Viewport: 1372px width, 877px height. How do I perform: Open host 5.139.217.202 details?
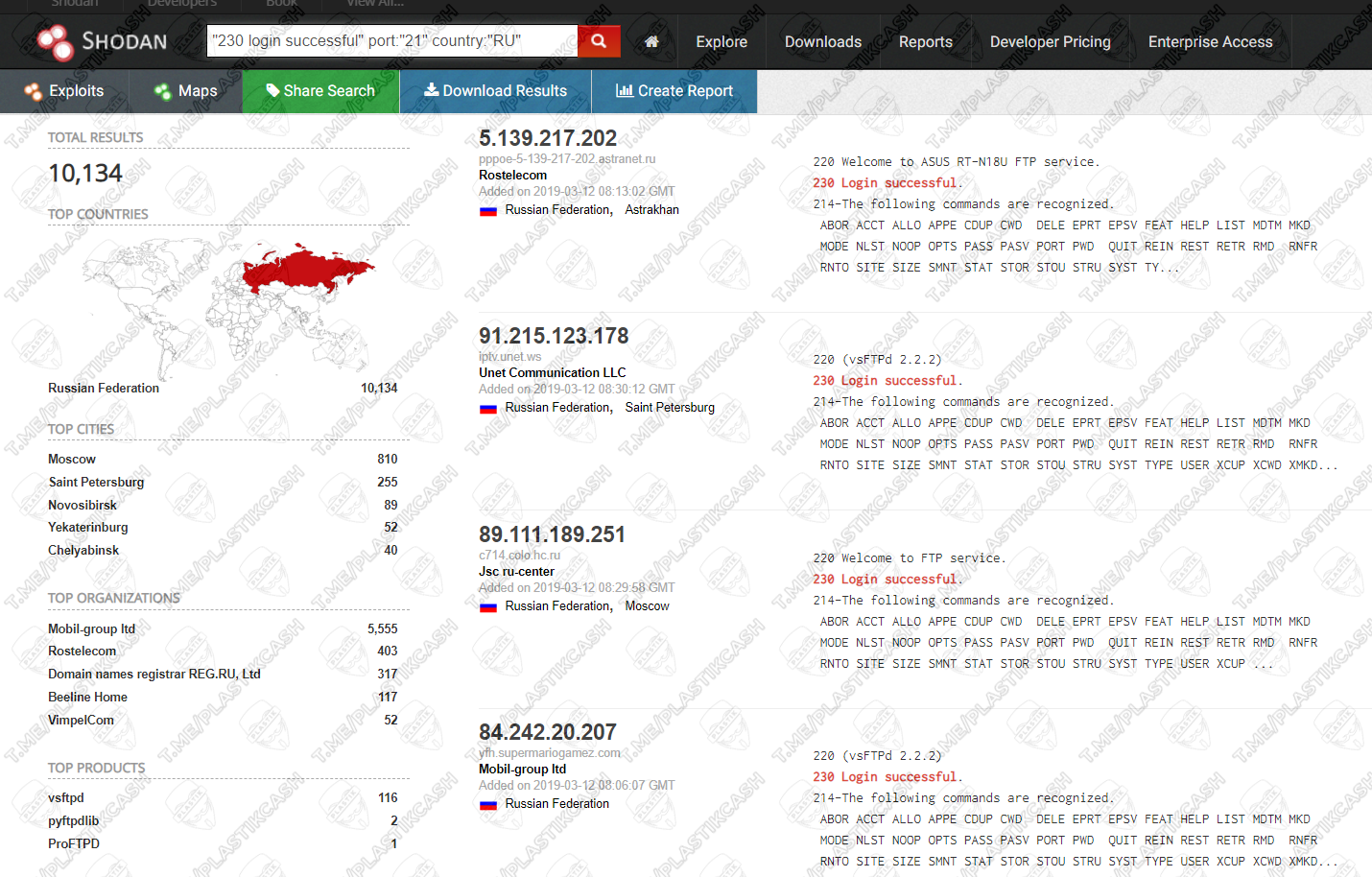click(x=547, y=138)
